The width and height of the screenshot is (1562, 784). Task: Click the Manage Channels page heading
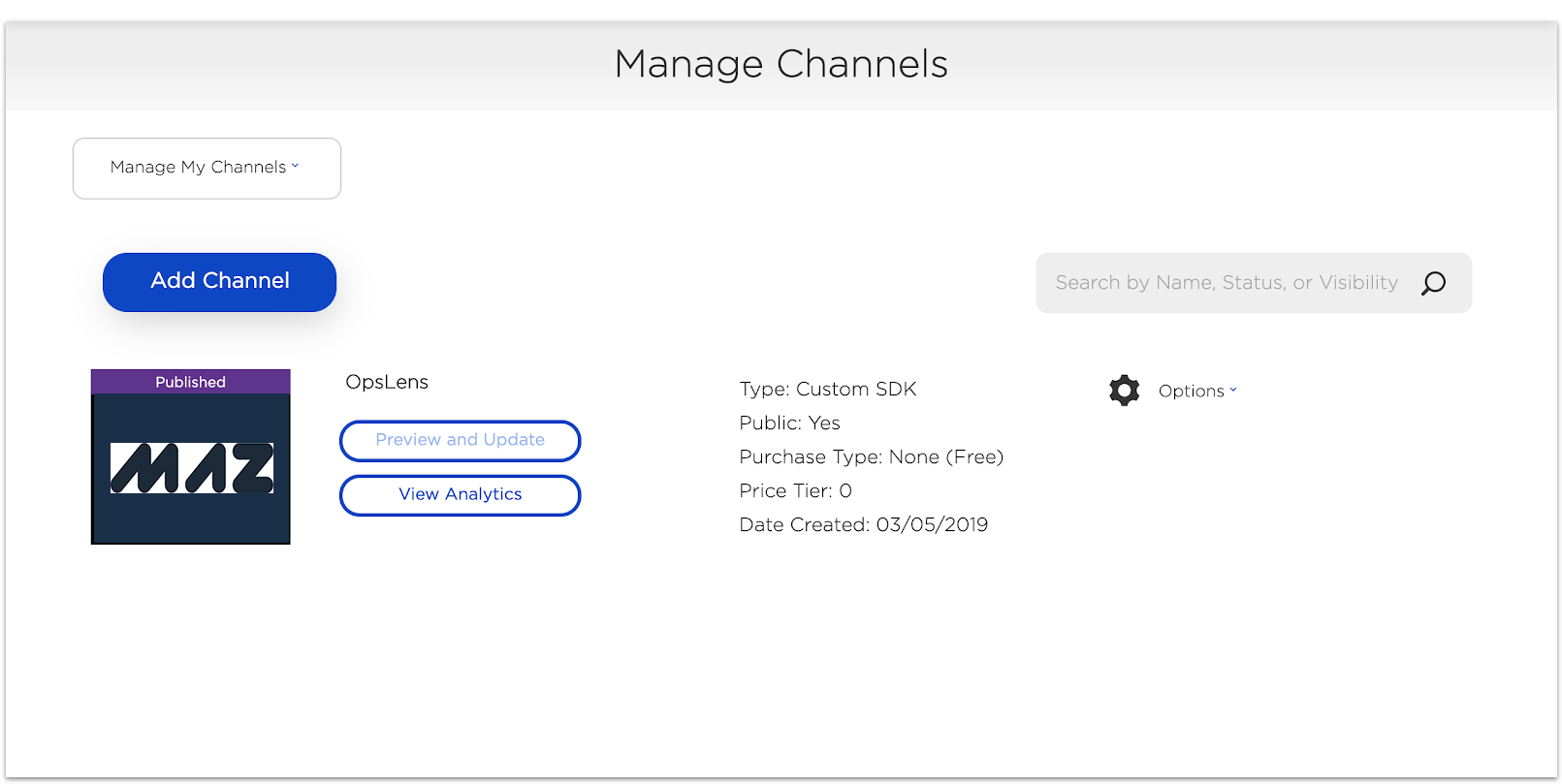(x=781, y=64)
